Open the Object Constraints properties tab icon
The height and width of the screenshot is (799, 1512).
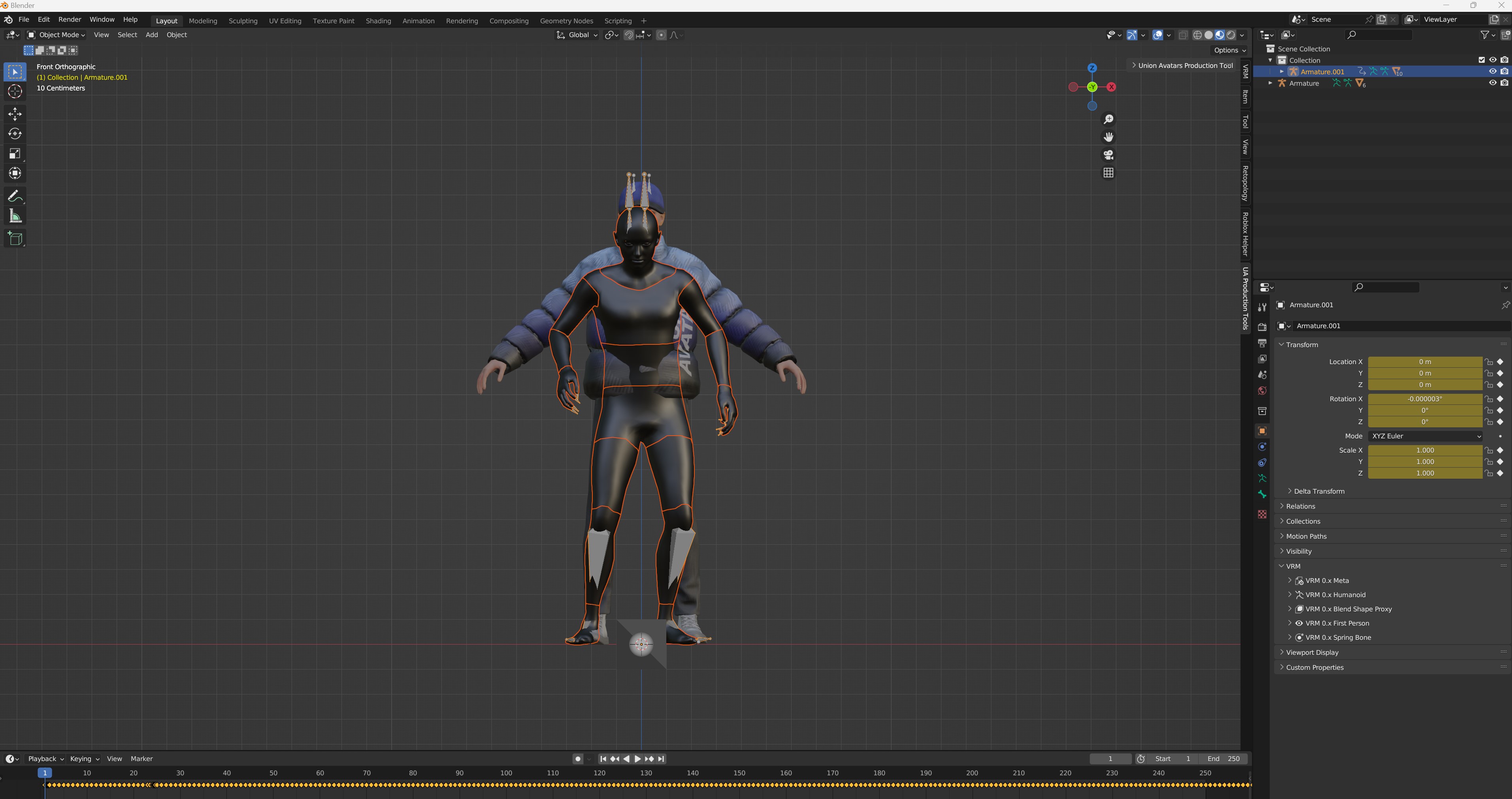tap(1262, 463)
